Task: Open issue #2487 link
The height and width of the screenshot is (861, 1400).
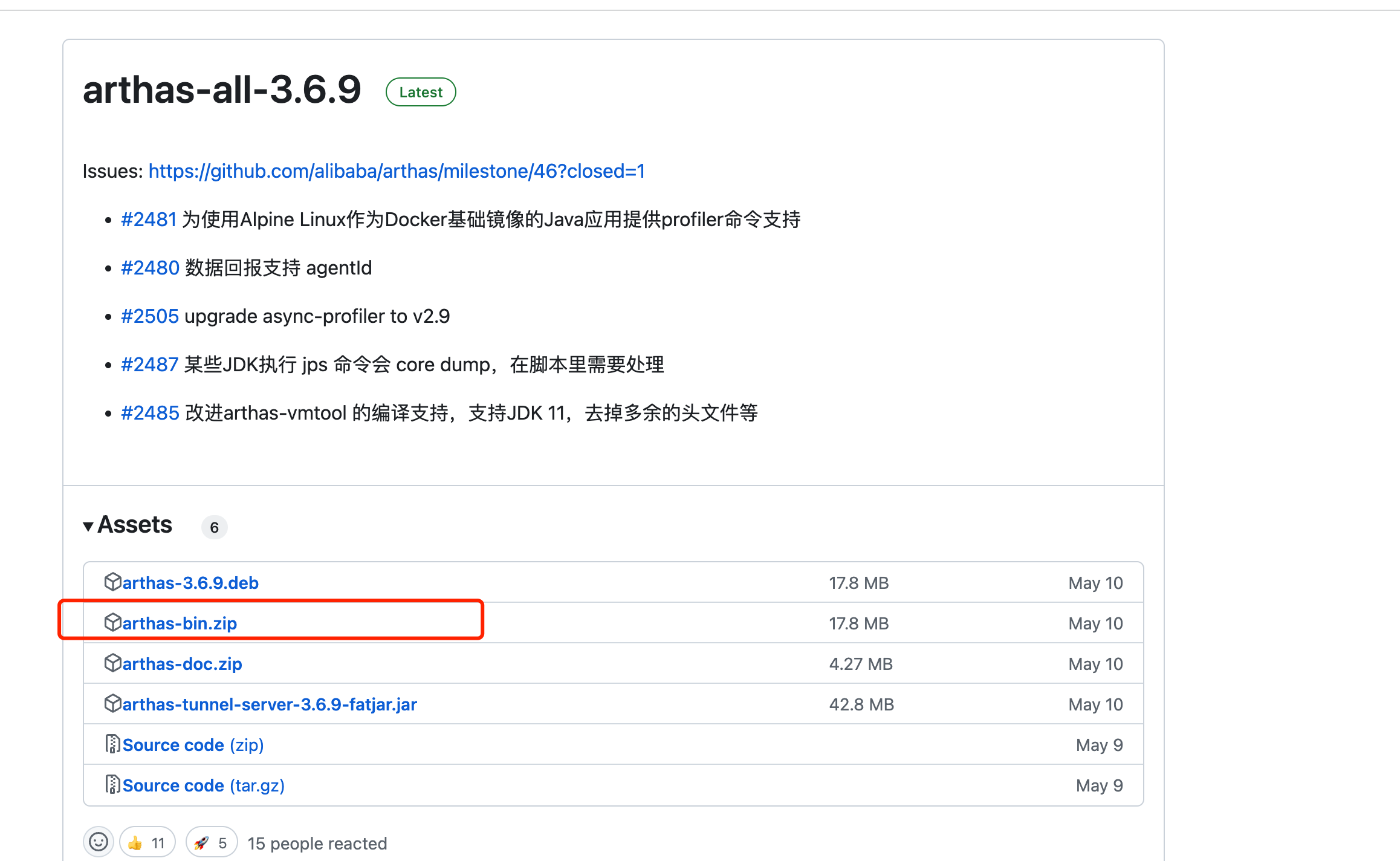Action: pyautogui.click(x=149, y=365)
